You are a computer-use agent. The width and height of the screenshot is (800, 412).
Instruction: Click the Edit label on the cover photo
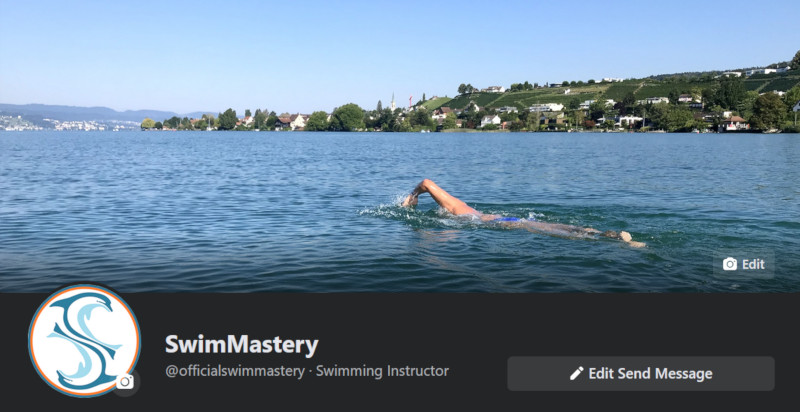click(753, 264)
